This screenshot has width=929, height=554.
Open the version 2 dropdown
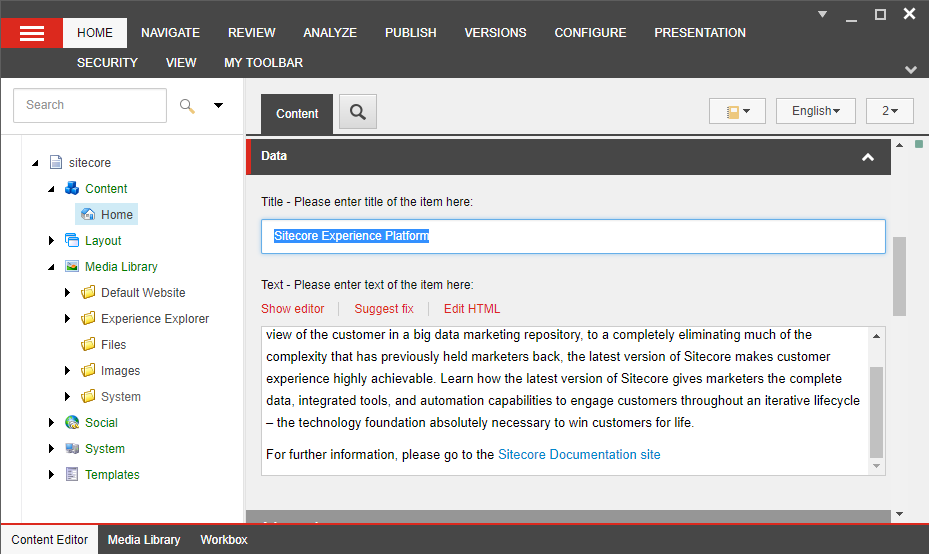(890, 111)
